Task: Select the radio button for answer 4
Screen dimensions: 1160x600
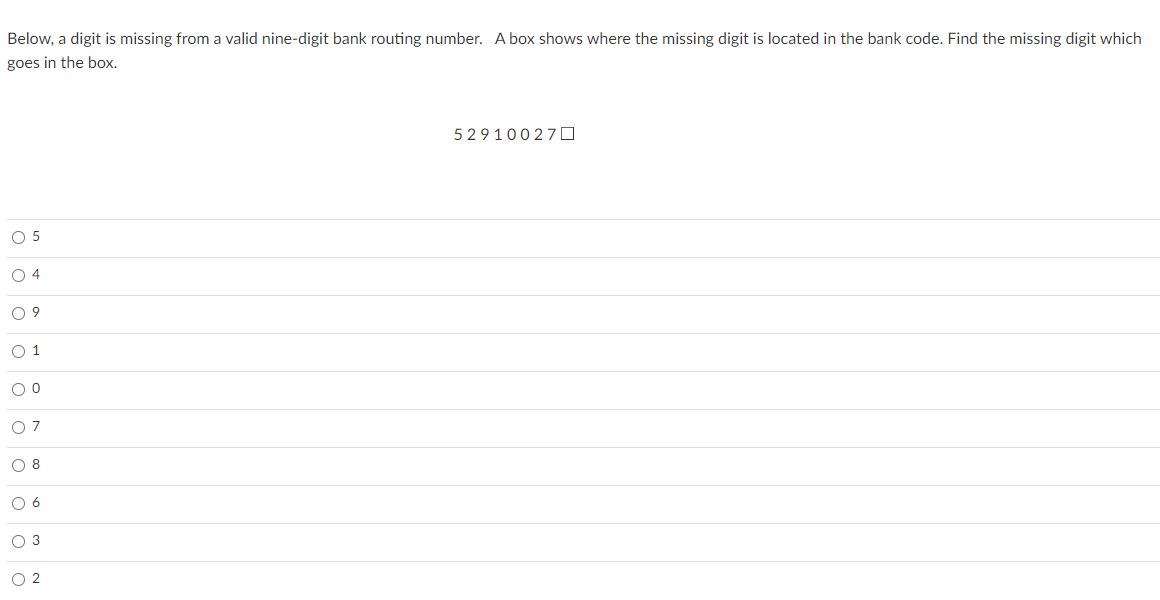Action: pos(19,274)
